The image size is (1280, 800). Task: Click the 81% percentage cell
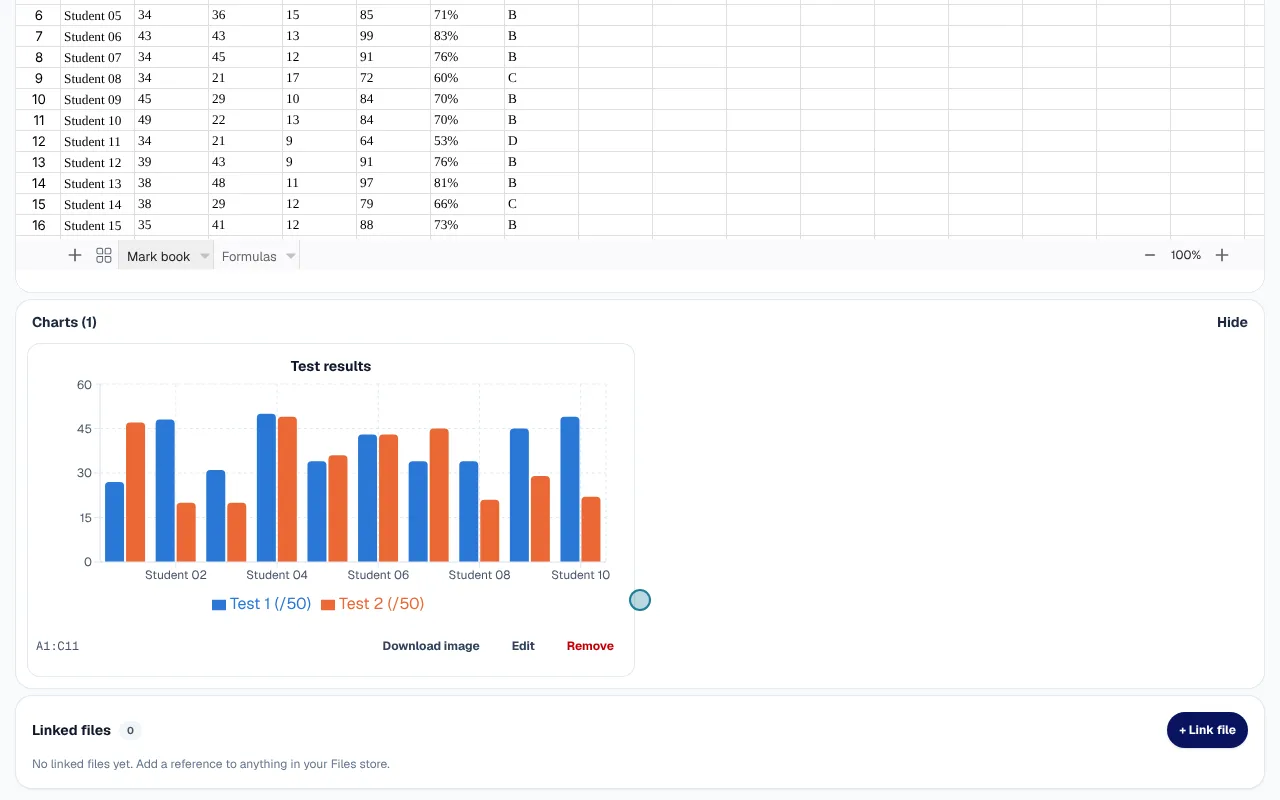tap(467, 183)
